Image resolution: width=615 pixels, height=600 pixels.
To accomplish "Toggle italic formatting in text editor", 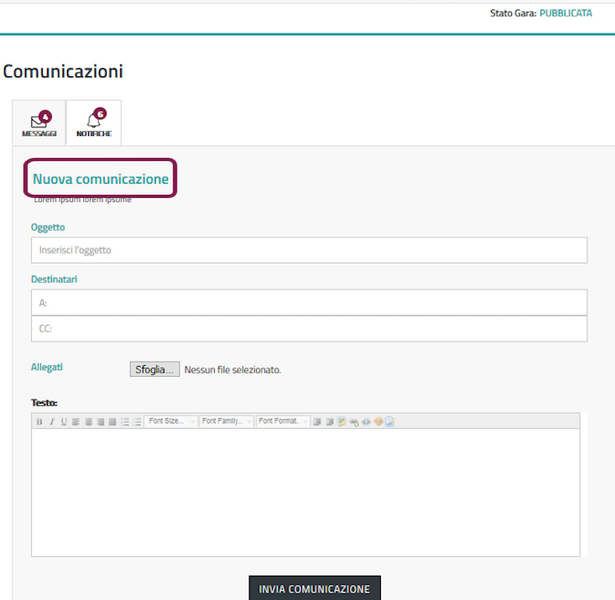I will pos(51,422).
